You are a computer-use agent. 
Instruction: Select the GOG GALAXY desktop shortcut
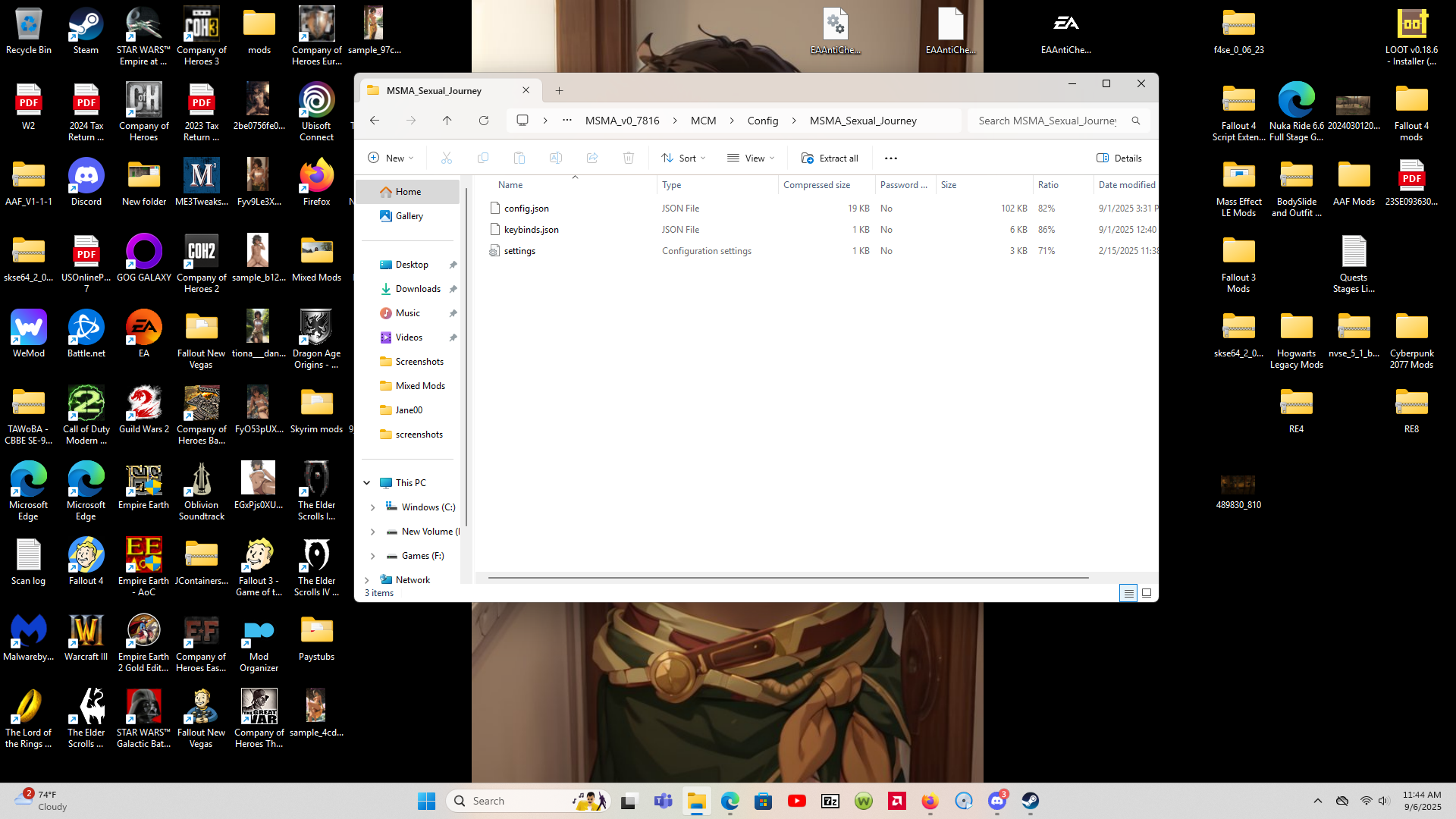[x=144, y=259]
